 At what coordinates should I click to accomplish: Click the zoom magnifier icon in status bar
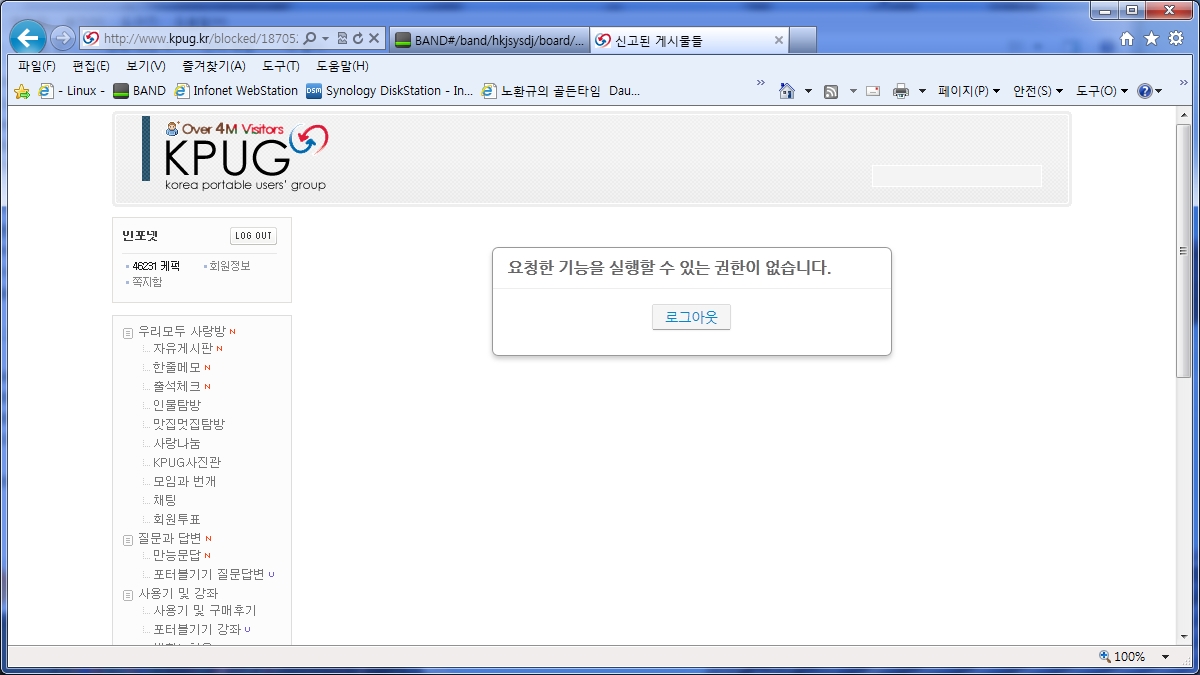point(1104,657)
